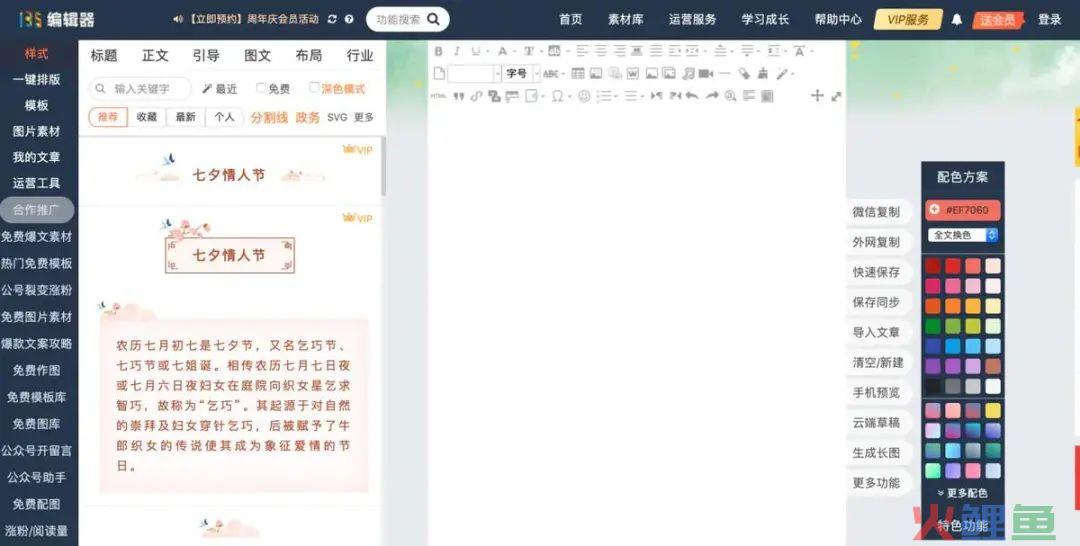Enable 深色模式 dark mode checkbox
The height and width of the screenshot is (546, 1080).
pos(314,87)
